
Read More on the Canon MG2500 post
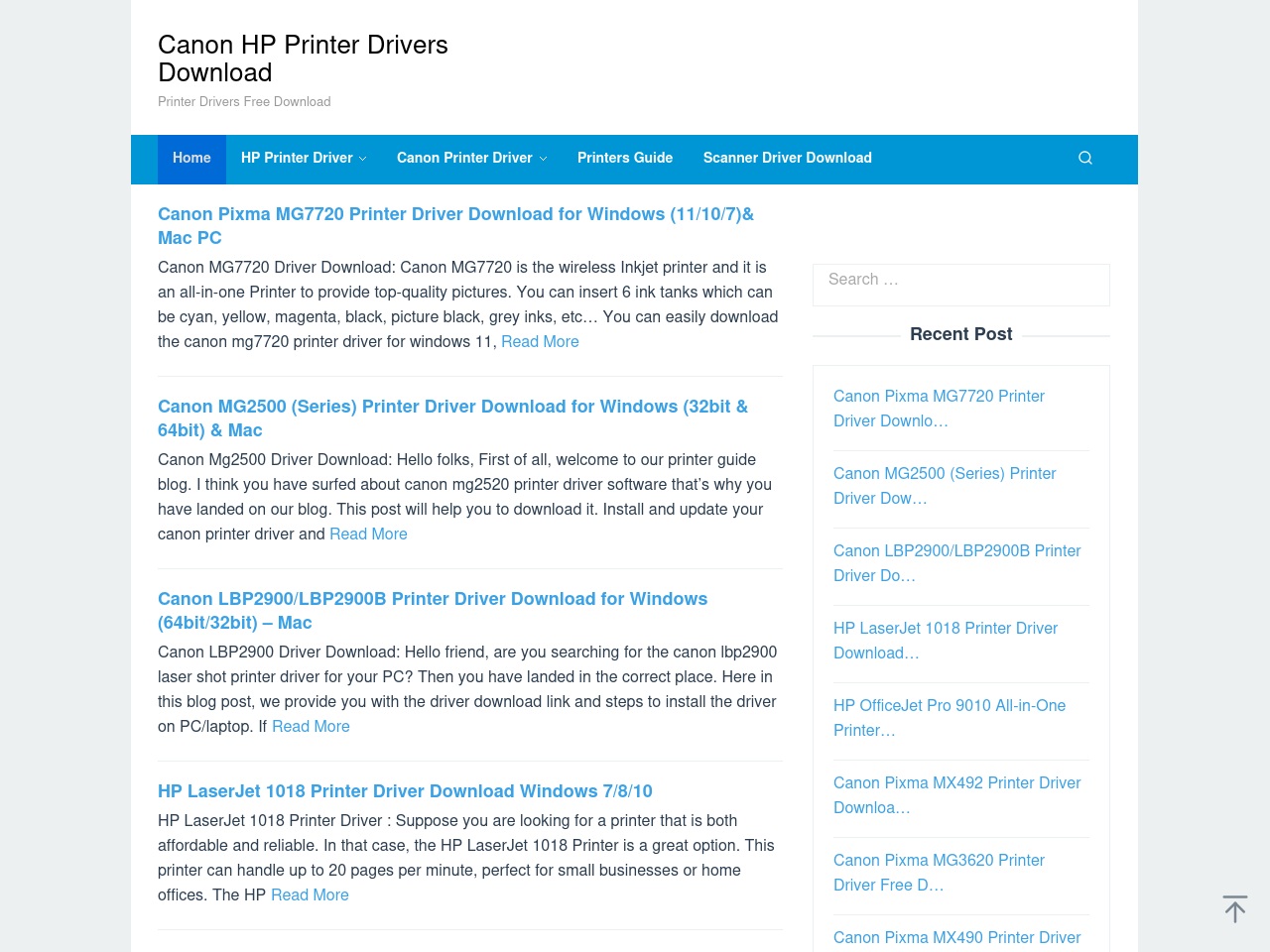[368, 534]
